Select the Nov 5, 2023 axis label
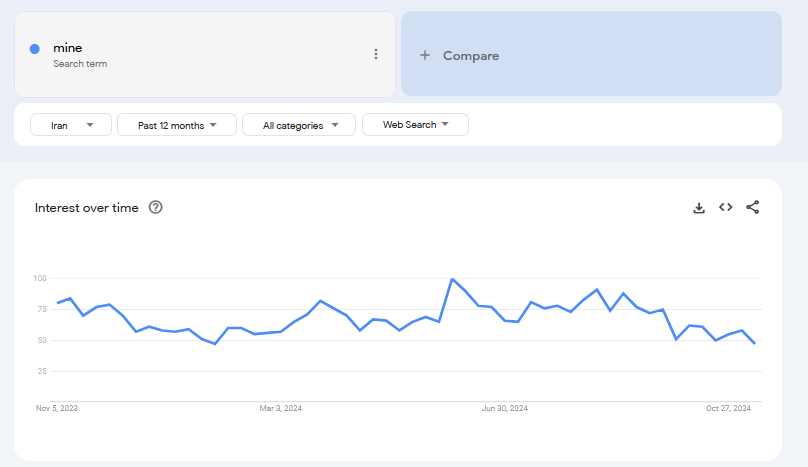This screenshot has width=808, height=467. (56, 408)
